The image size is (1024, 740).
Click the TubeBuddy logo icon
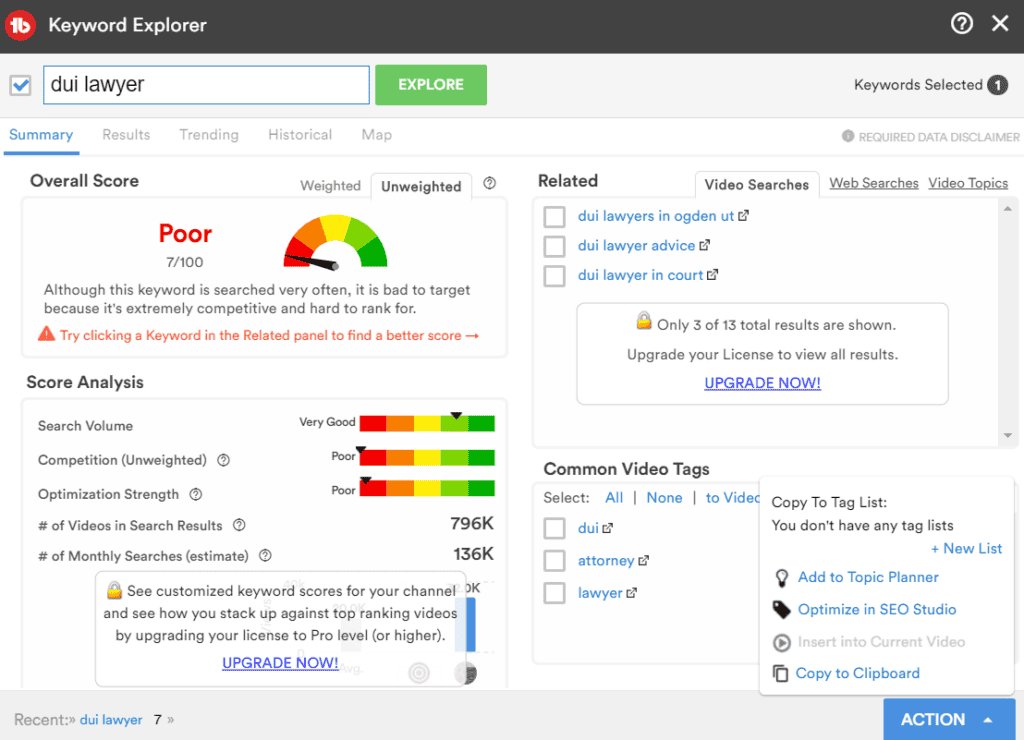[x=20, y=25]
